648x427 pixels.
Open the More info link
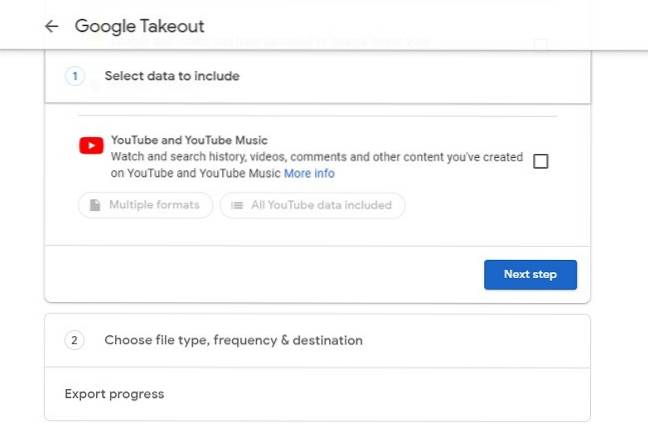[309, 173]
